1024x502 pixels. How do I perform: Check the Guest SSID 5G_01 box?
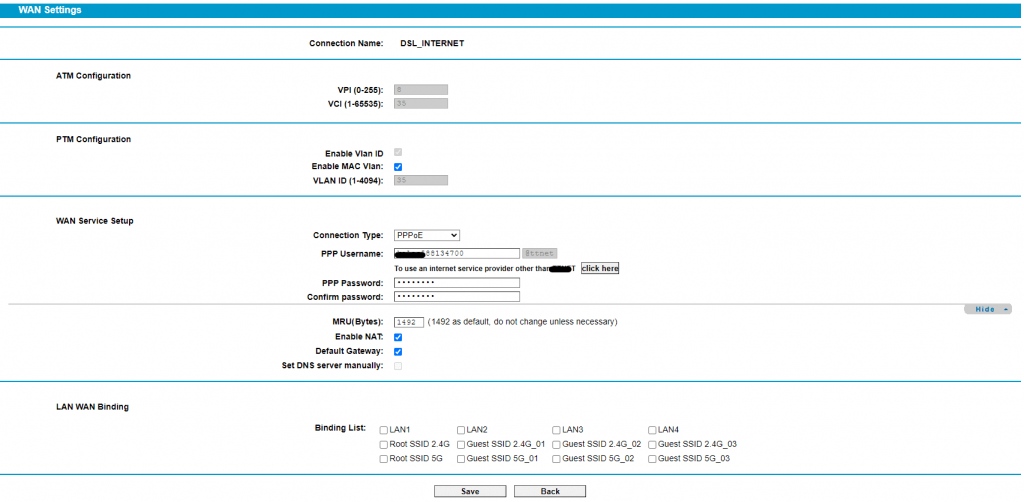(461, 459)
